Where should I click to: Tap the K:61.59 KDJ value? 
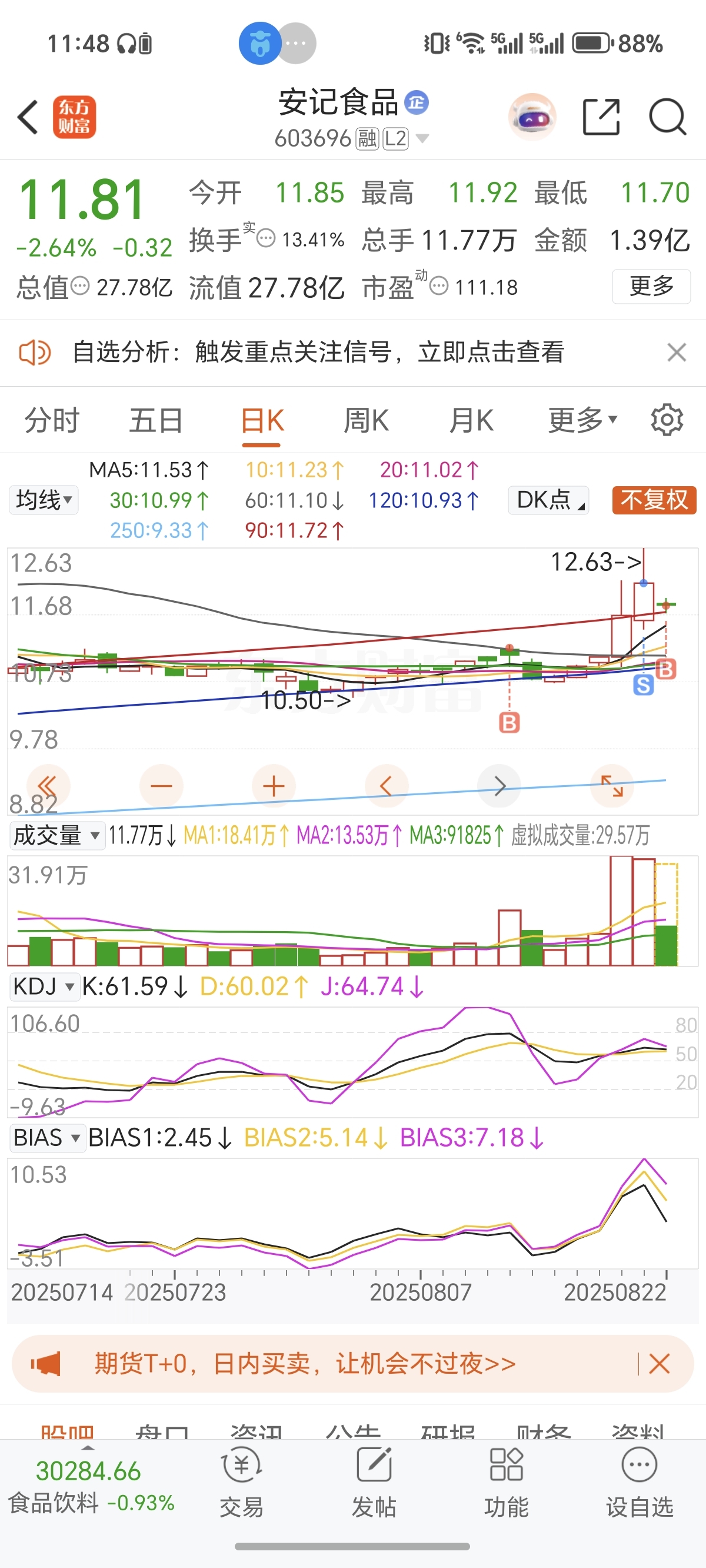click(x=135, y=986)
